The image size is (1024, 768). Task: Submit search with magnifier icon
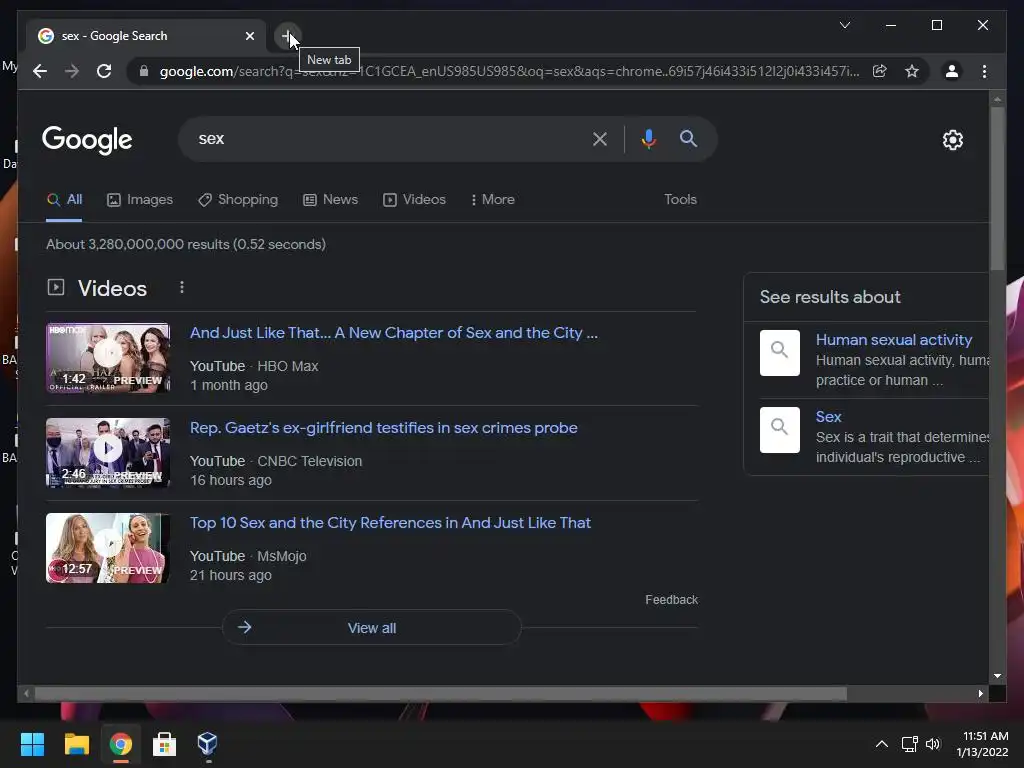tap(688, 138)
